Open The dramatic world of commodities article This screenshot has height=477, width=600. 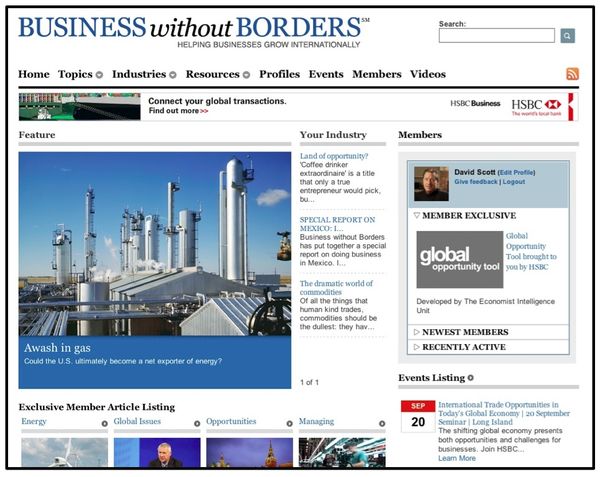pos(336,288)
